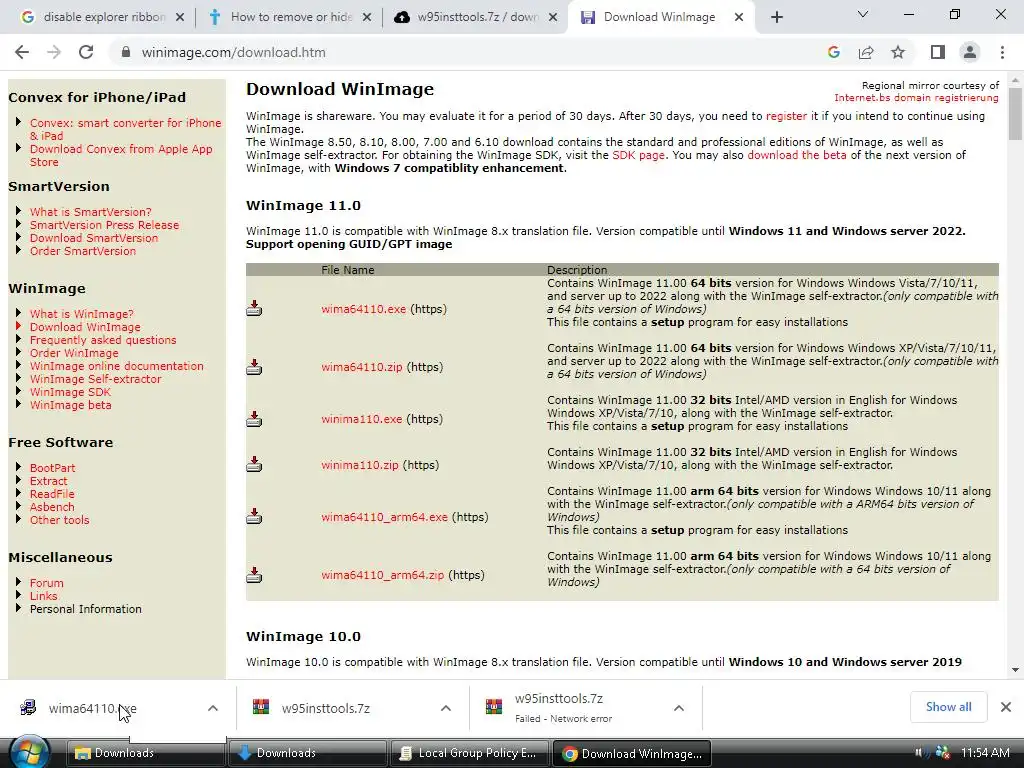Screen dimensions: 1024x768
Task: Close the downloads shelf
Action: tap(1006, 707)
